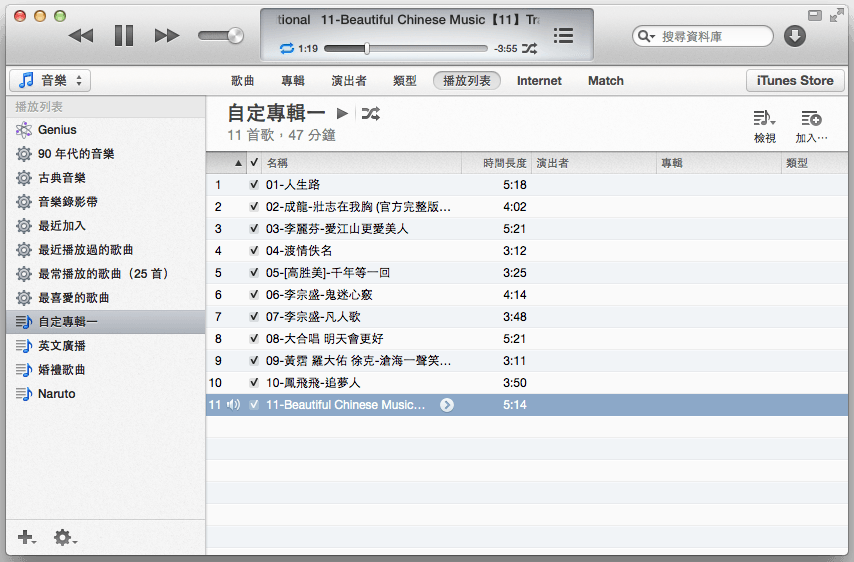Toggle the checkmark column header
This screenshot has height=562, width=854.
tap(254, 162)
